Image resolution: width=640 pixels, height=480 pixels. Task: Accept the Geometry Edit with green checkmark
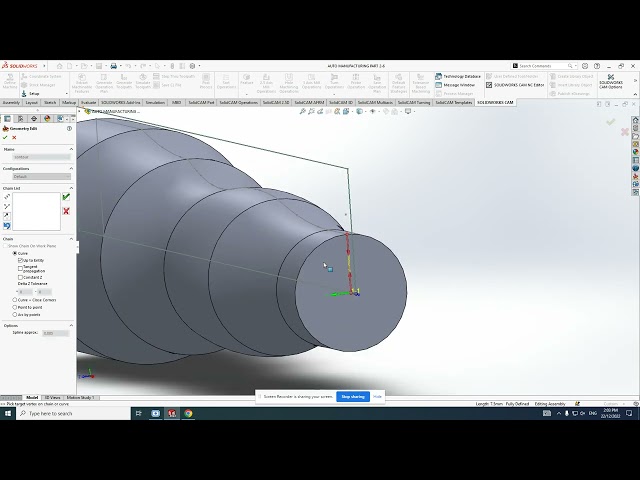point(5,138)
